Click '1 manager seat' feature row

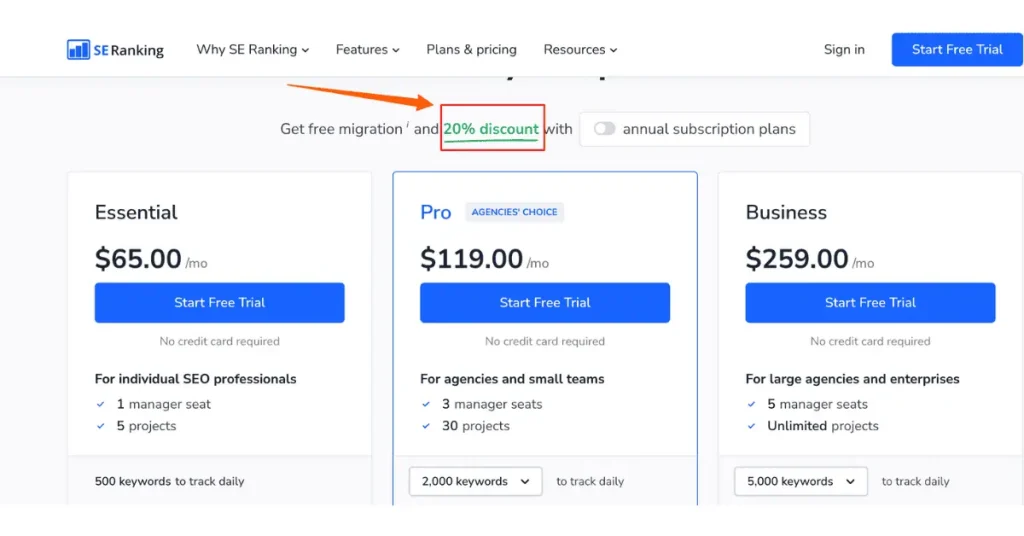[153, 404]
